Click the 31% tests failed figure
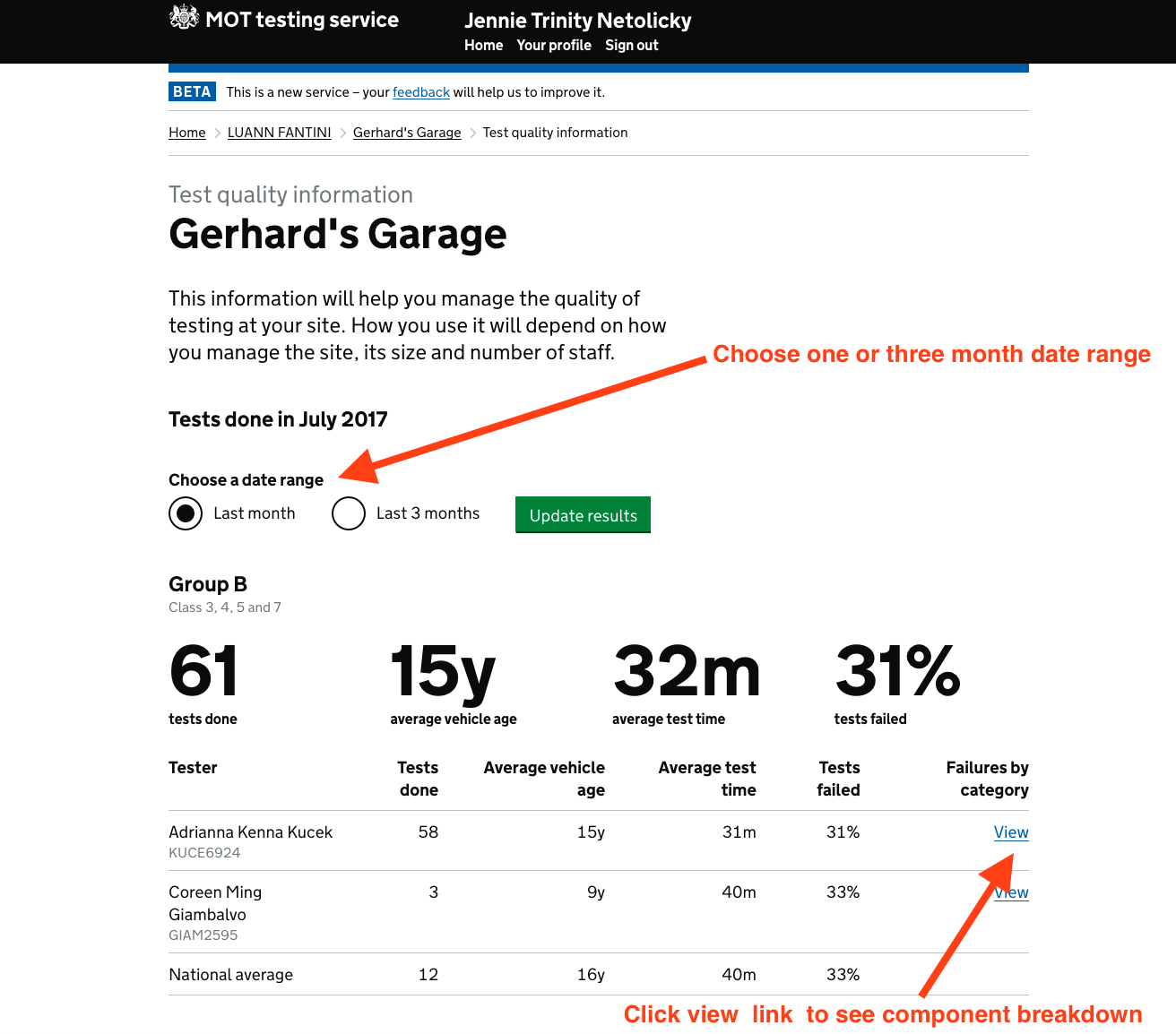The image size is (1176, 1034). [x=897, y=672]
